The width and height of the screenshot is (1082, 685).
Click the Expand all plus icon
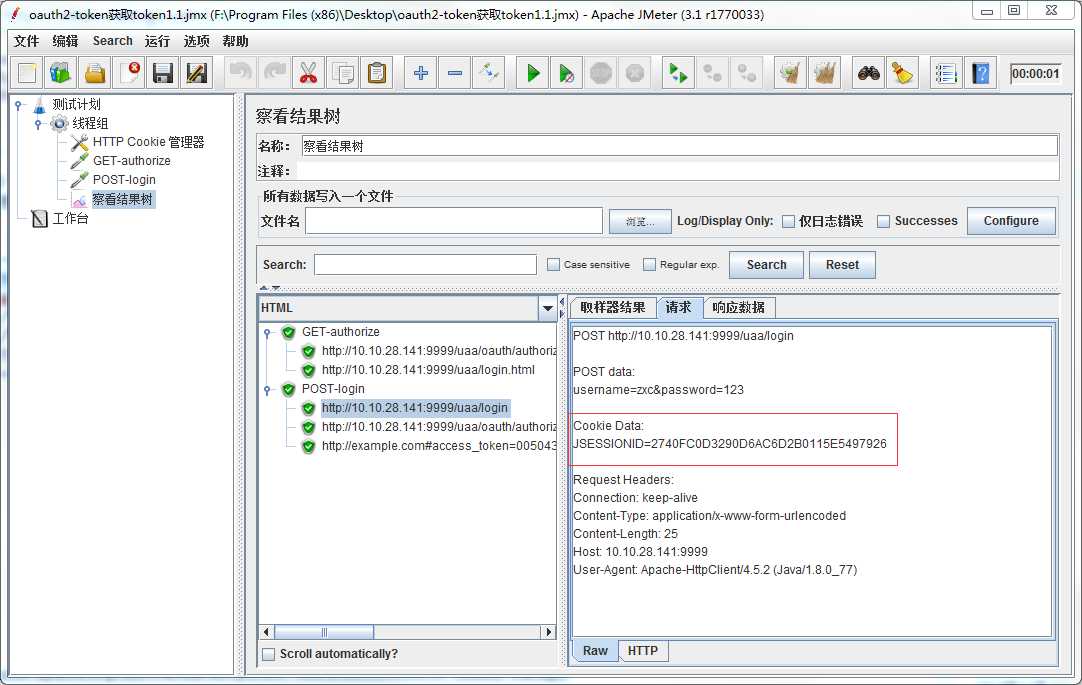coord(421,72)
